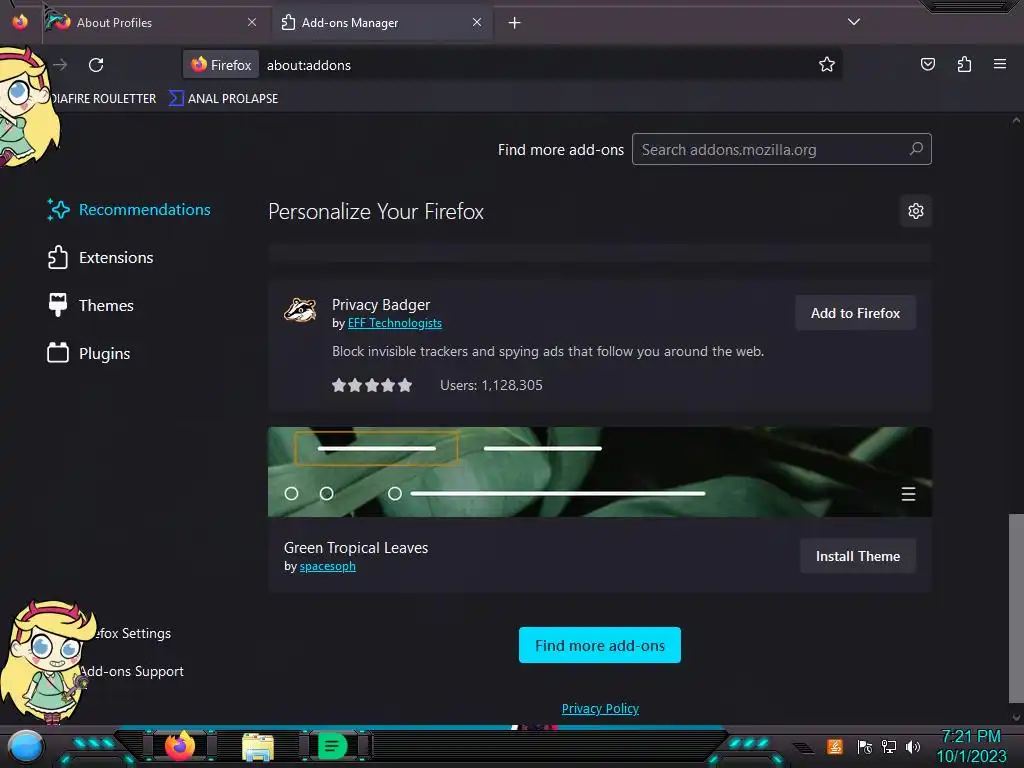Expand the list all tabs chevron

[x=854, y=22]
